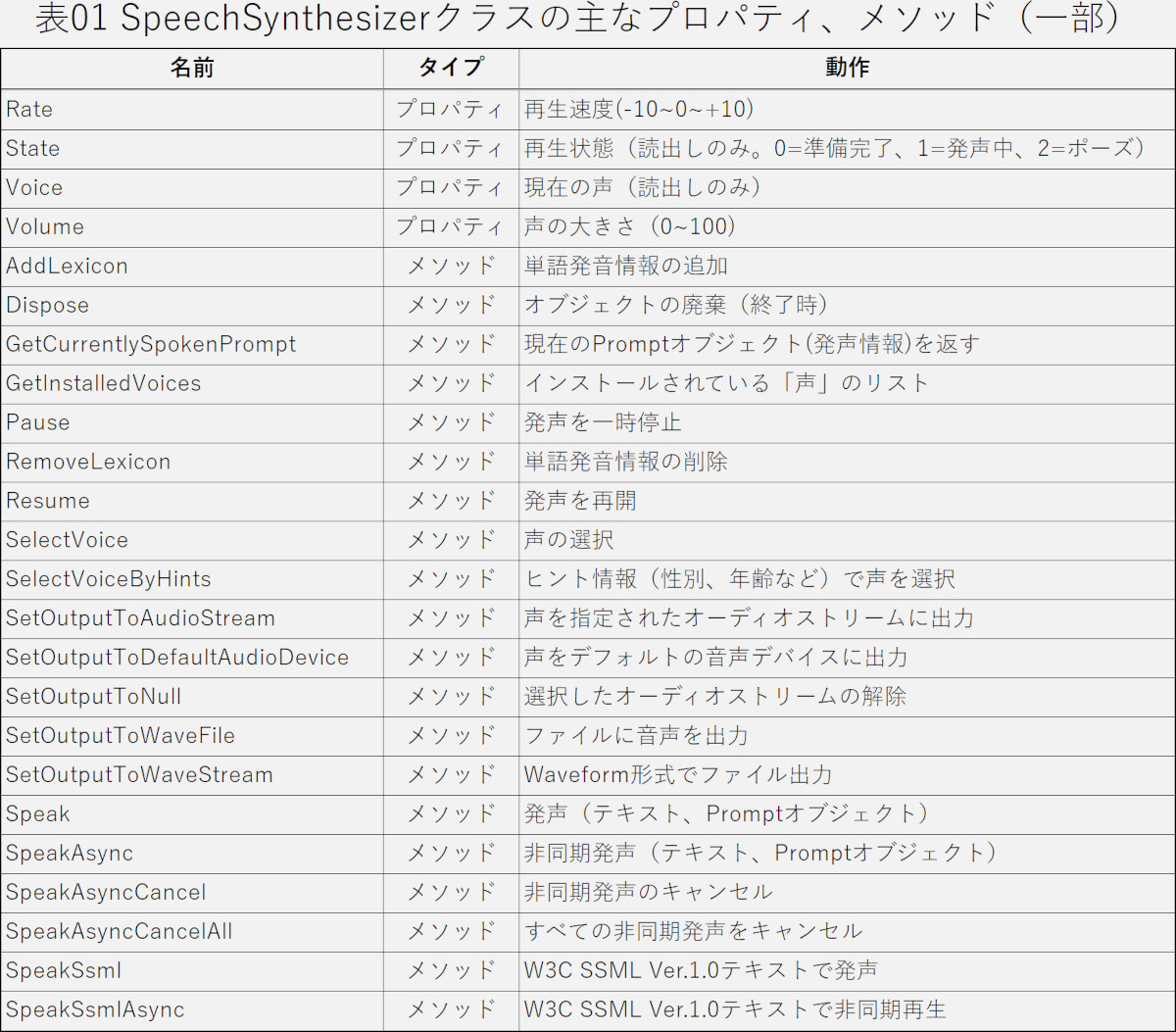
Task: Click the 'タイプ' column header
Action: pos(451,69)
